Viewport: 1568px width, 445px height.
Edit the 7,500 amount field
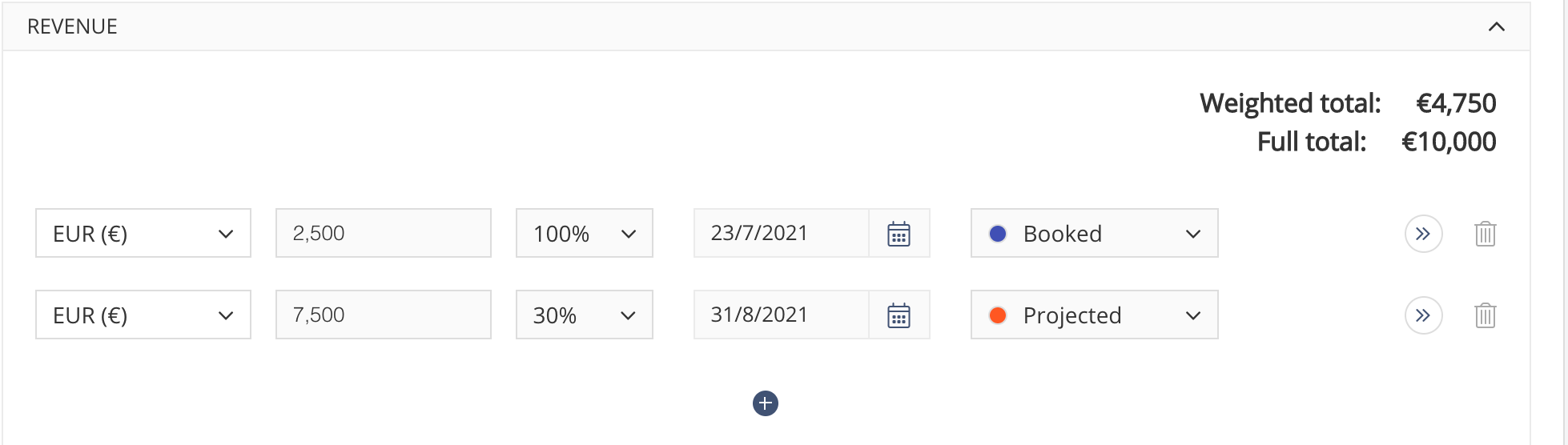point(384,315)
